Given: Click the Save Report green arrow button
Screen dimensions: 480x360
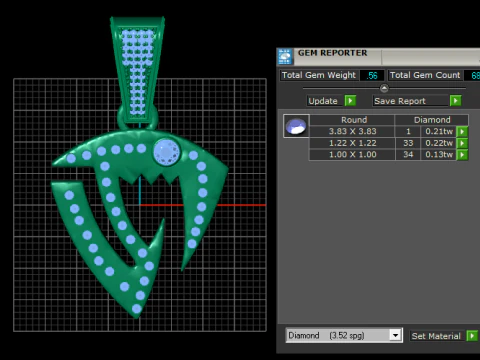Looking at the screenshot, I should [455, 101].
